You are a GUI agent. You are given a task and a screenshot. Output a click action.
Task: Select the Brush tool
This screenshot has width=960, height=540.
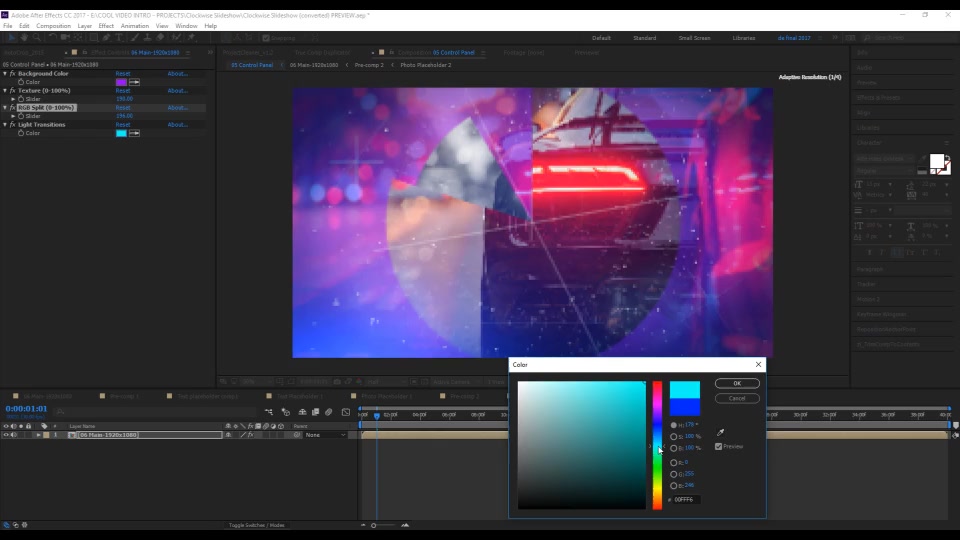click(134, 37)
